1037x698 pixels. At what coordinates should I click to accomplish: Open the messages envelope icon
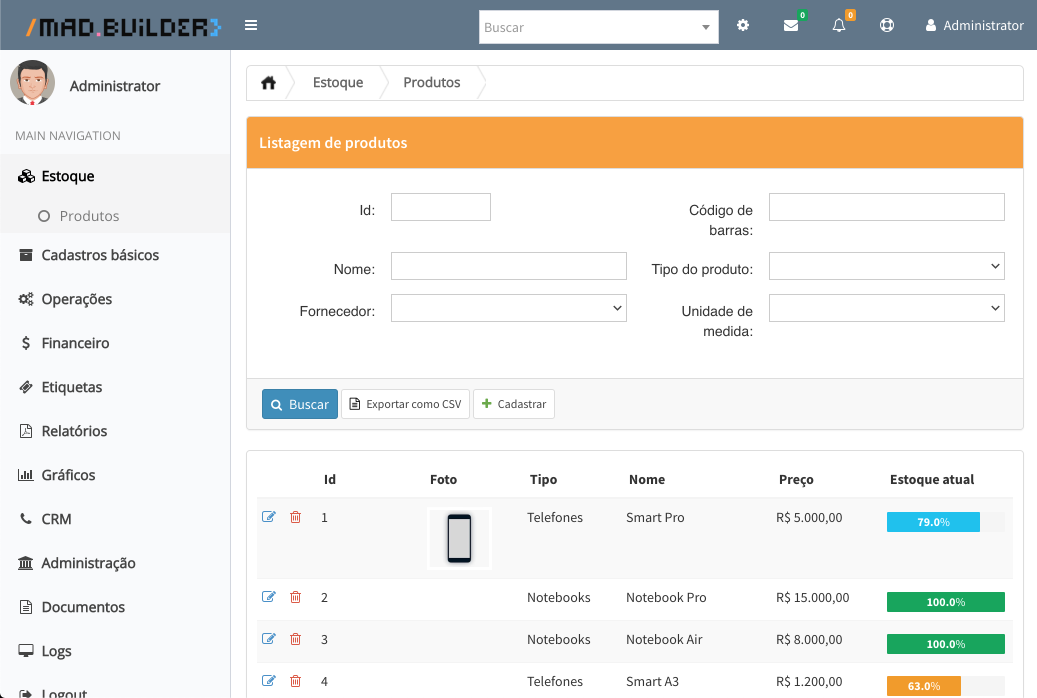790,26
